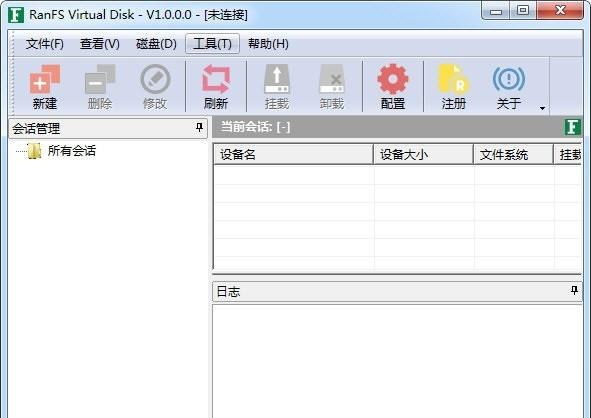Maximize the RanFS Virtual Disk window

click(522, 11)
